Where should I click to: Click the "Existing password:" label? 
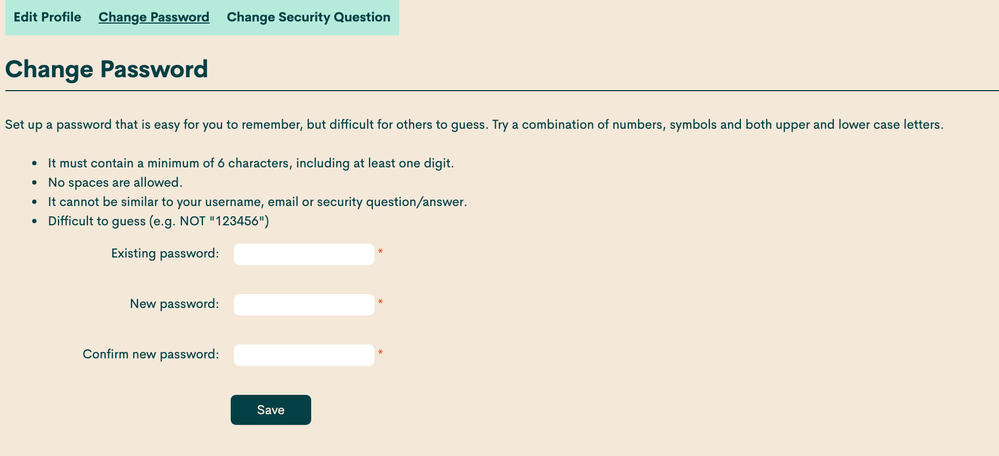pos(165,254)
